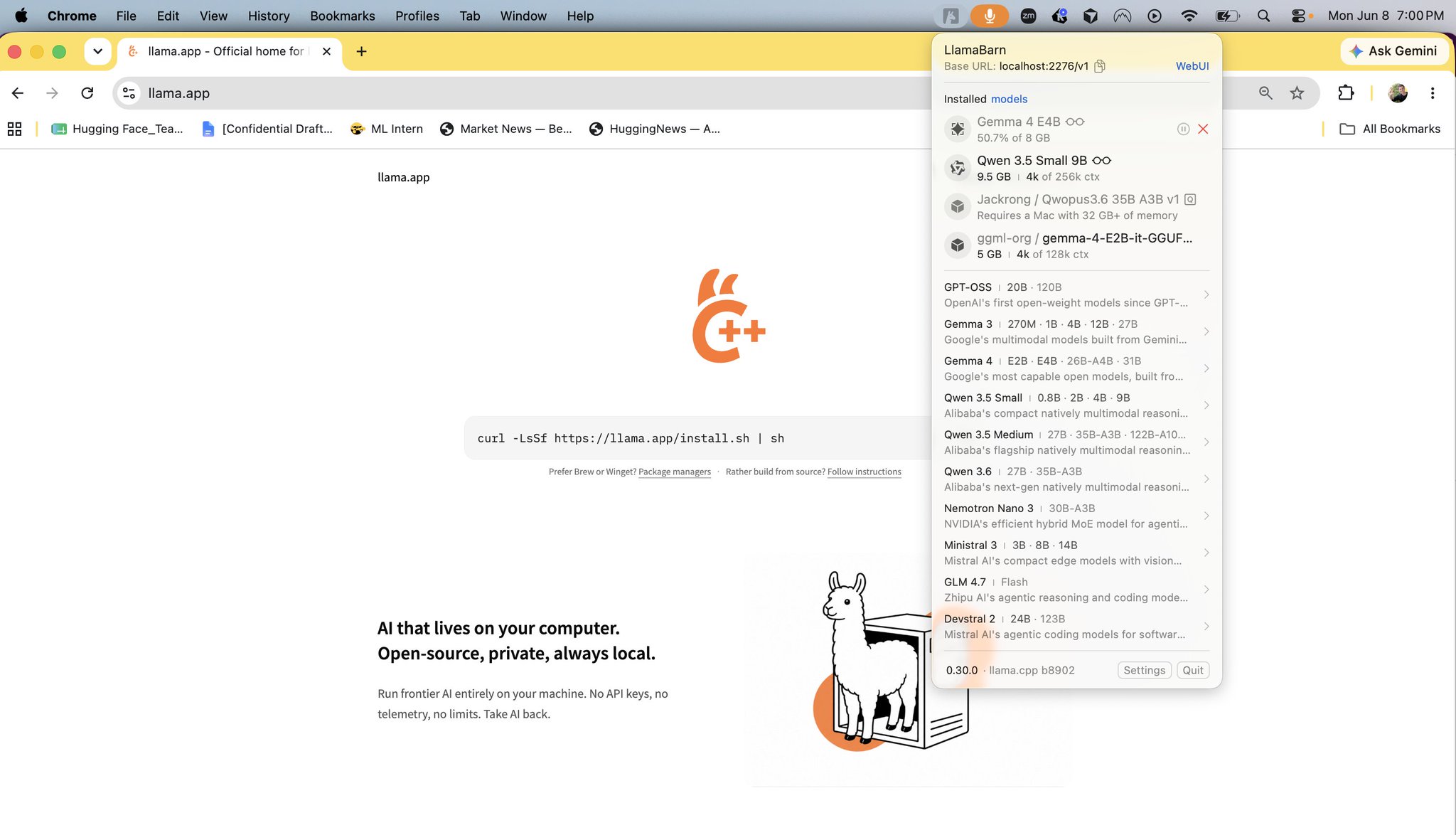The image size is (1456, 835).
Task: Open the LlamaBarn WebUI link
Action: click(1192, 66)
